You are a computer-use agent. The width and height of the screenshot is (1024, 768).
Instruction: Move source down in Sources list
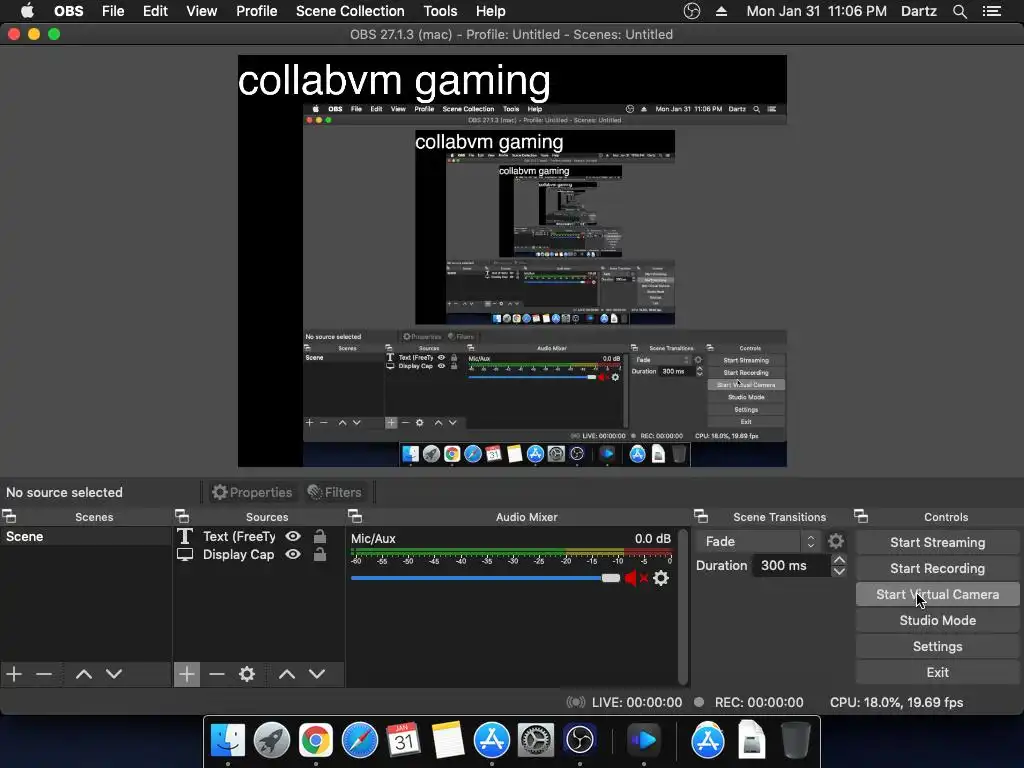317,674
